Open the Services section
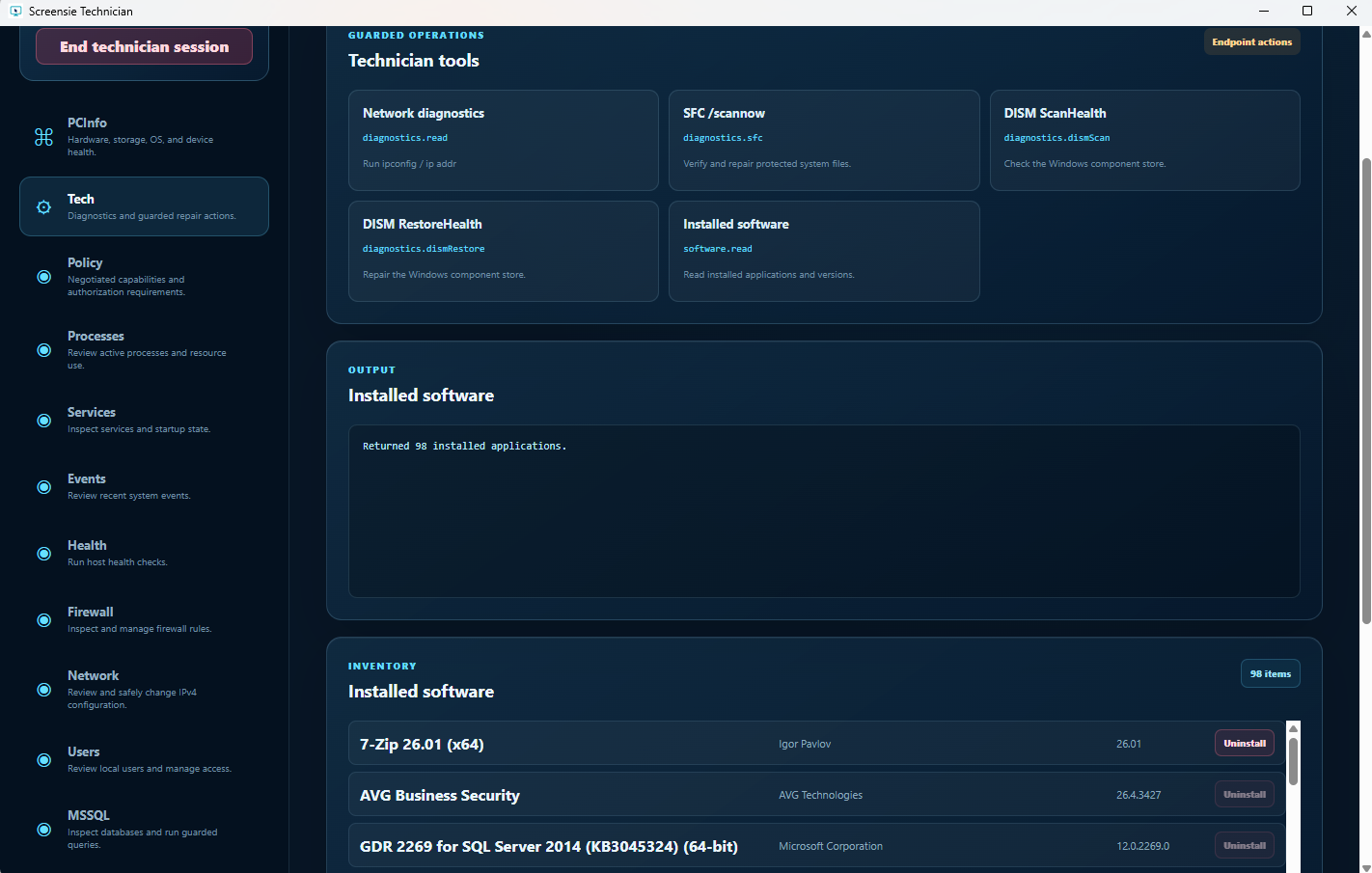 [144, 421]
